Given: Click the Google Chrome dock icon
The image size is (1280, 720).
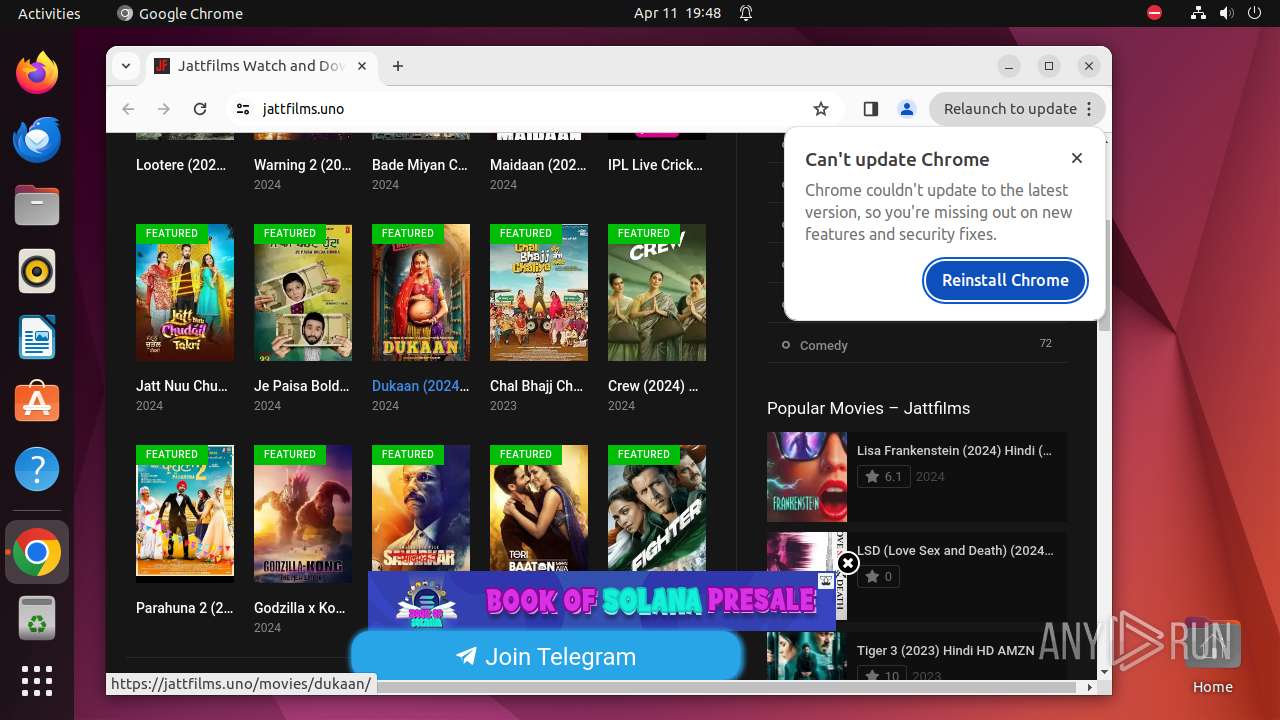Looking at the screenshot, I should click(37, 552).
